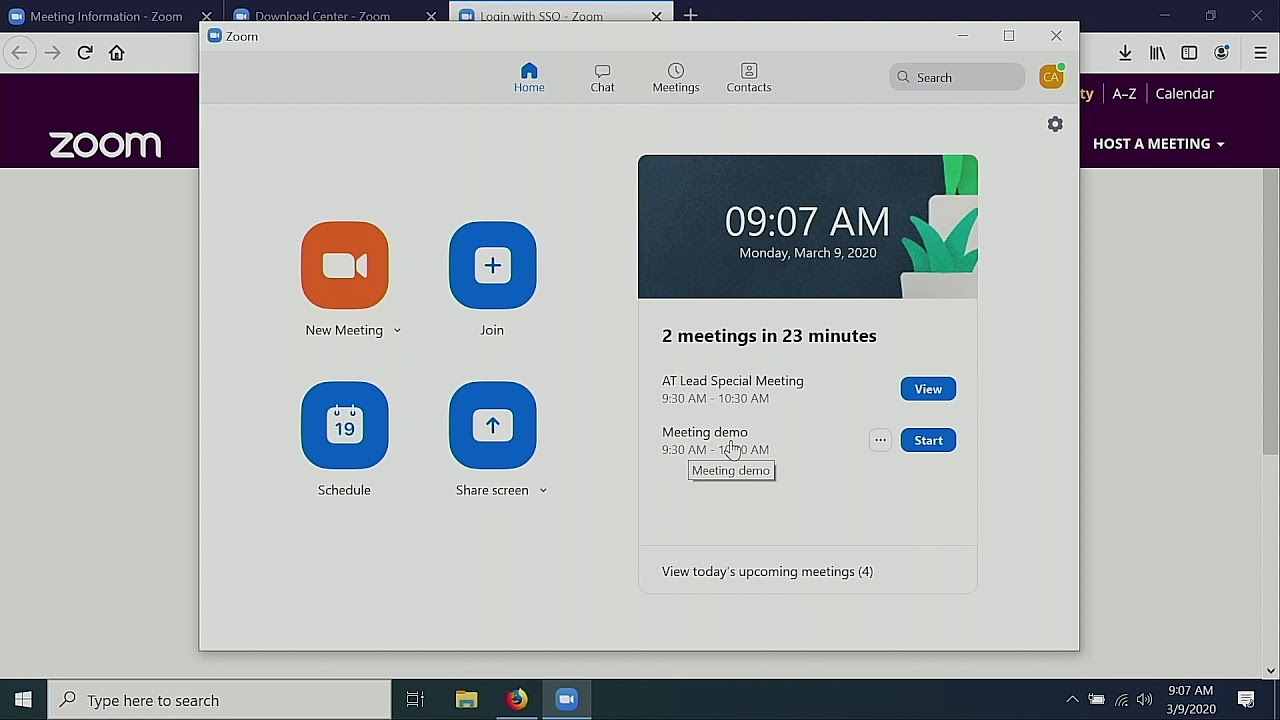Image resolution: width=1280 pixels, height=720 pixels.
Task: Click the blue Join plus icon
Action: click(493, 265)
